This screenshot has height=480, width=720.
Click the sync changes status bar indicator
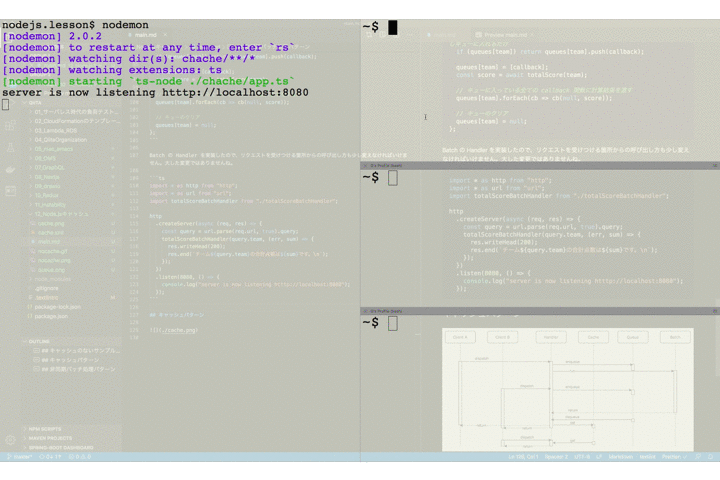(51, 457)
